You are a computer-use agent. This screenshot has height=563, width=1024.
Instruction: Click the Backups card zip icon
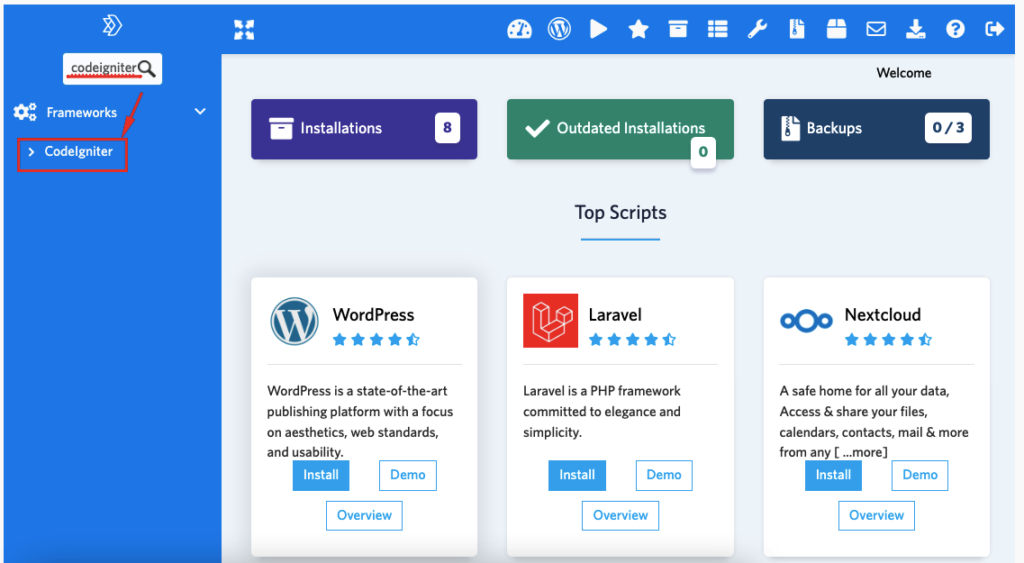(790, 128)
